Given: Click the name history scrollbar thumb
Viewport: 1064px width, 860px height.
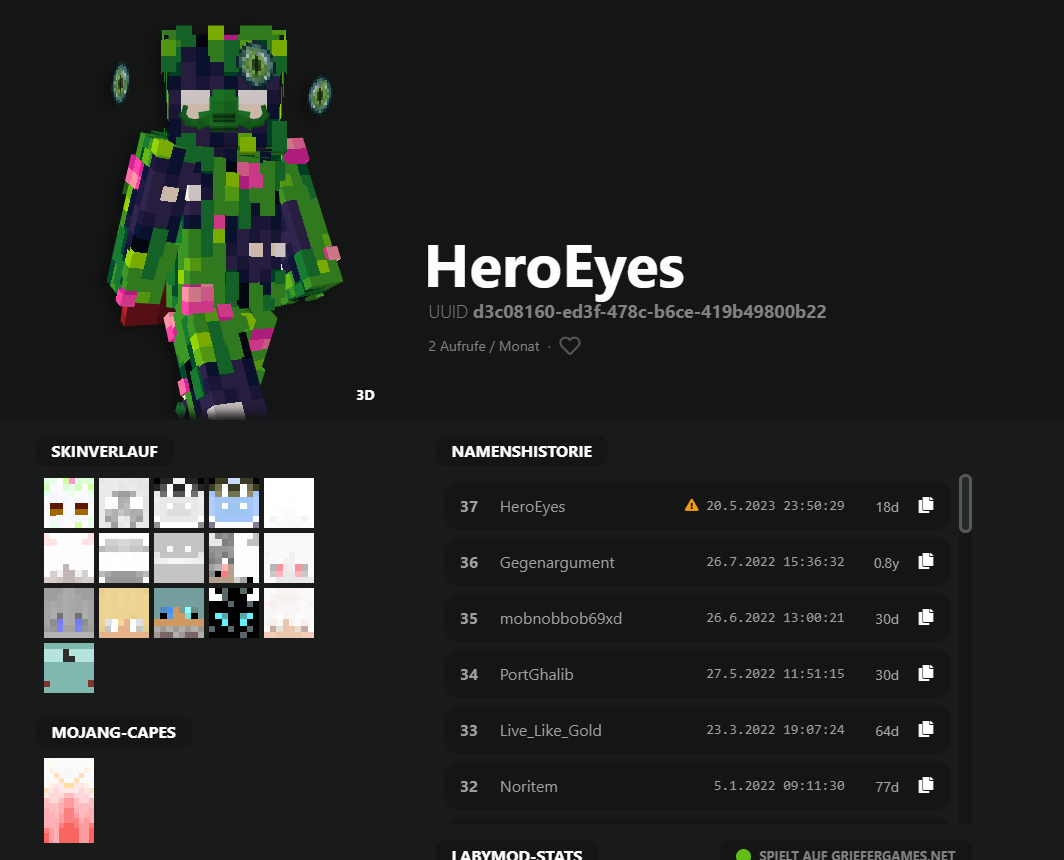Looking at the screenshot, I should coord(966,503).
